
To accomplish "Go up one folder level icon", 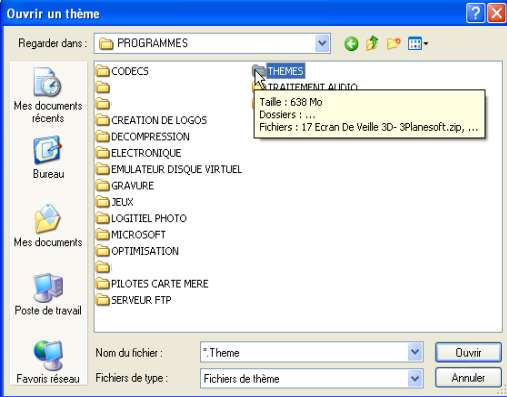I will pyautogui.click(x=372, y=43).
